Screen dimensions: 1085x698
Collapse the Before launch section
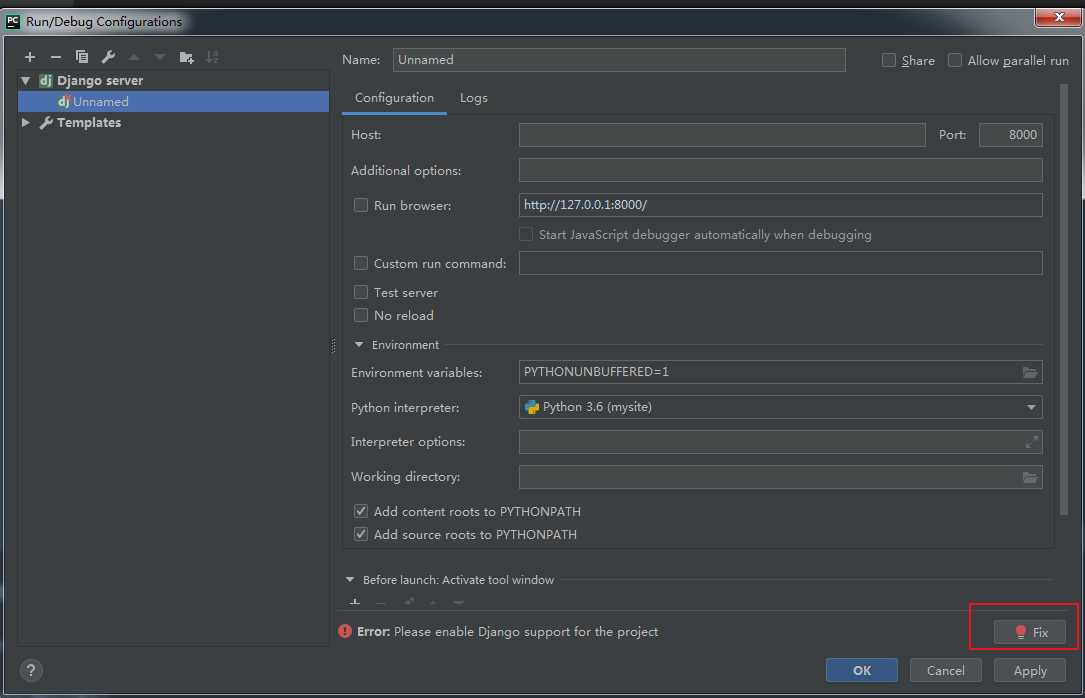tap(349, 580)
